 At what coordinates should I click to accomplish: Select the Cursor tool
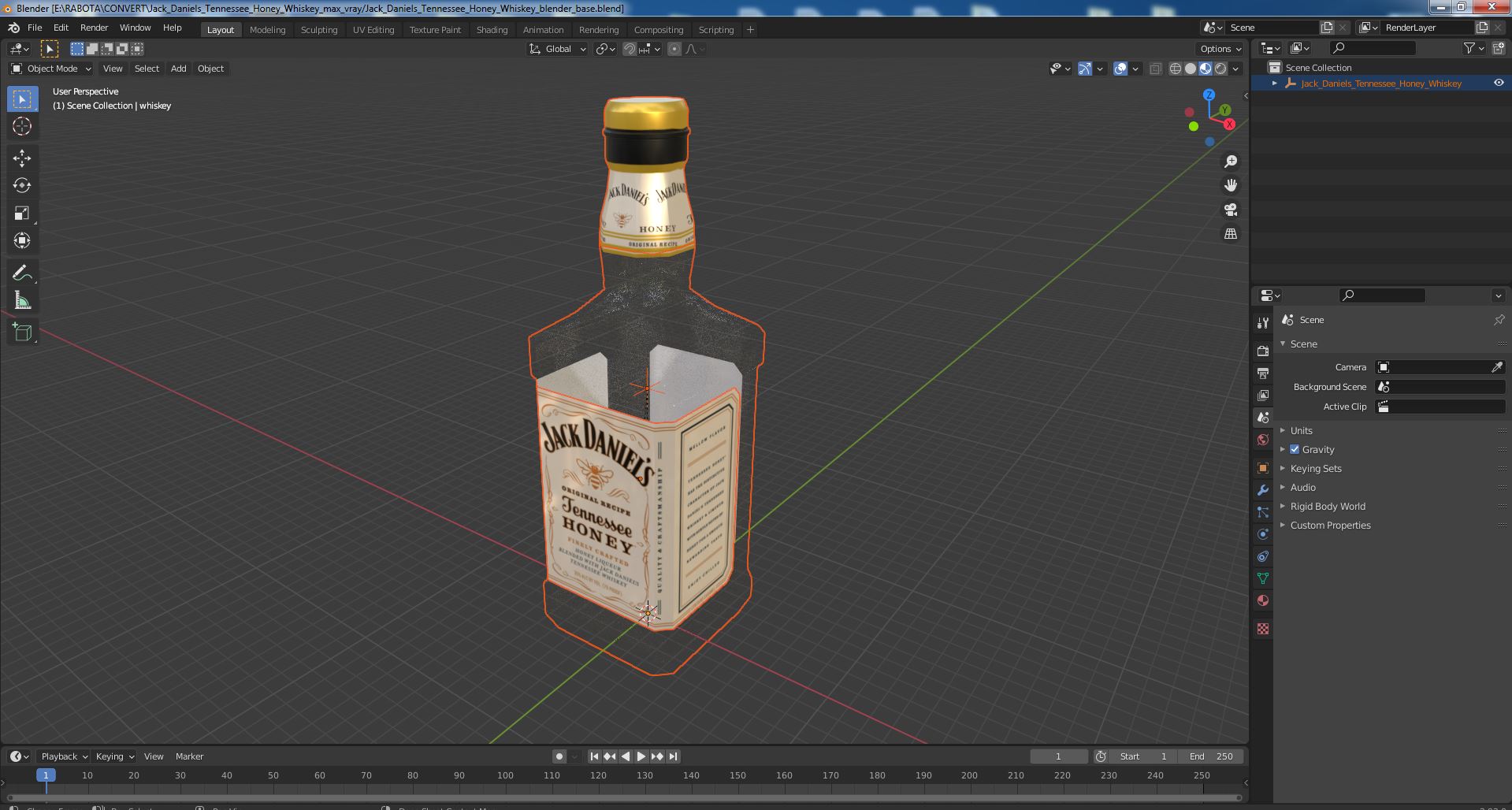22,126
